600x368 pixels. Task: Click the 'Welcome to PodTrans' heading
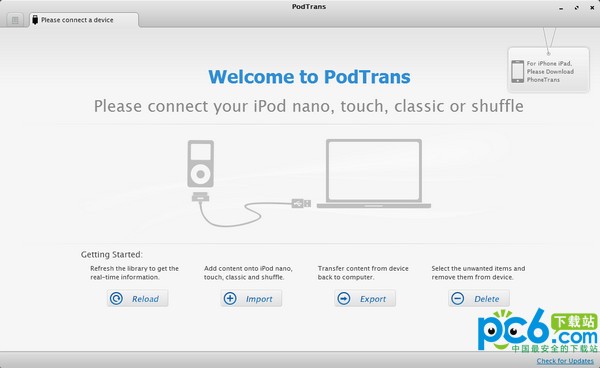[x=309, y=77]
